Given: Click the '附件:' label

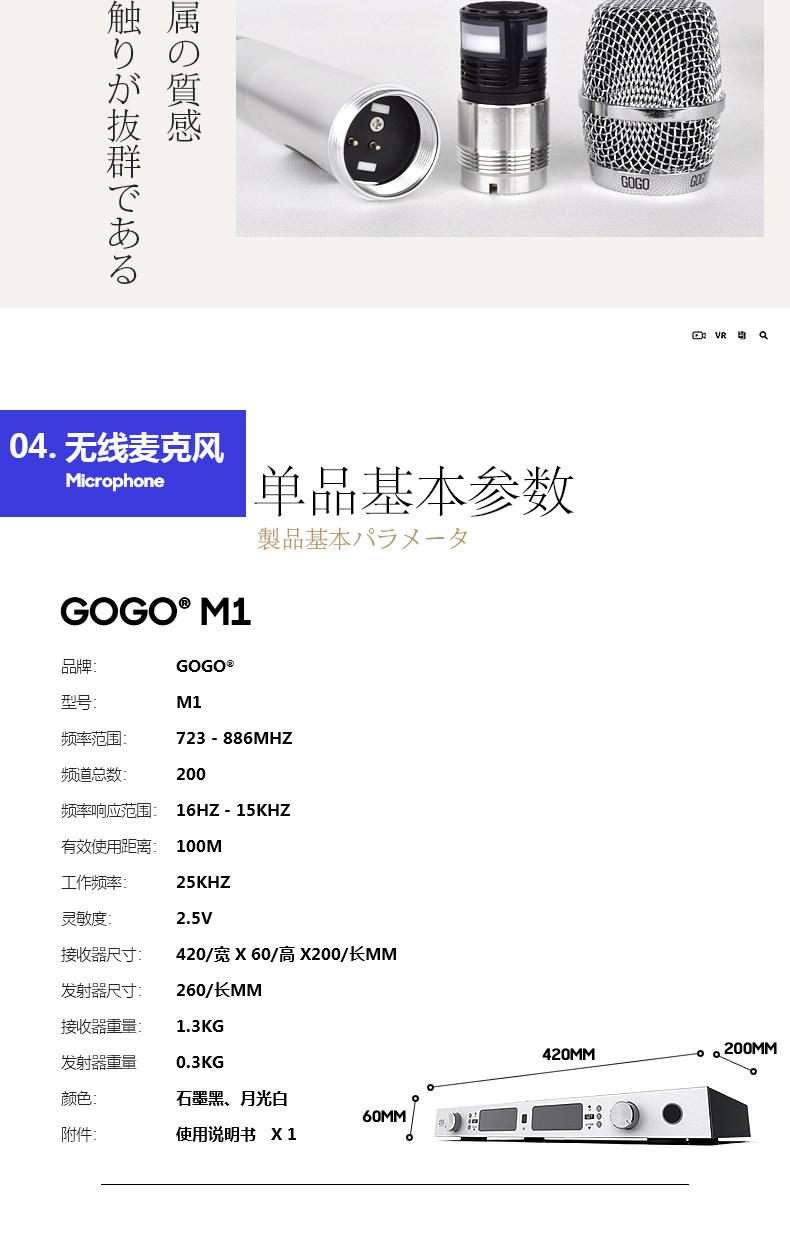Looking at the screenshot, I should pyautogui.click(x=79, y=1134).
